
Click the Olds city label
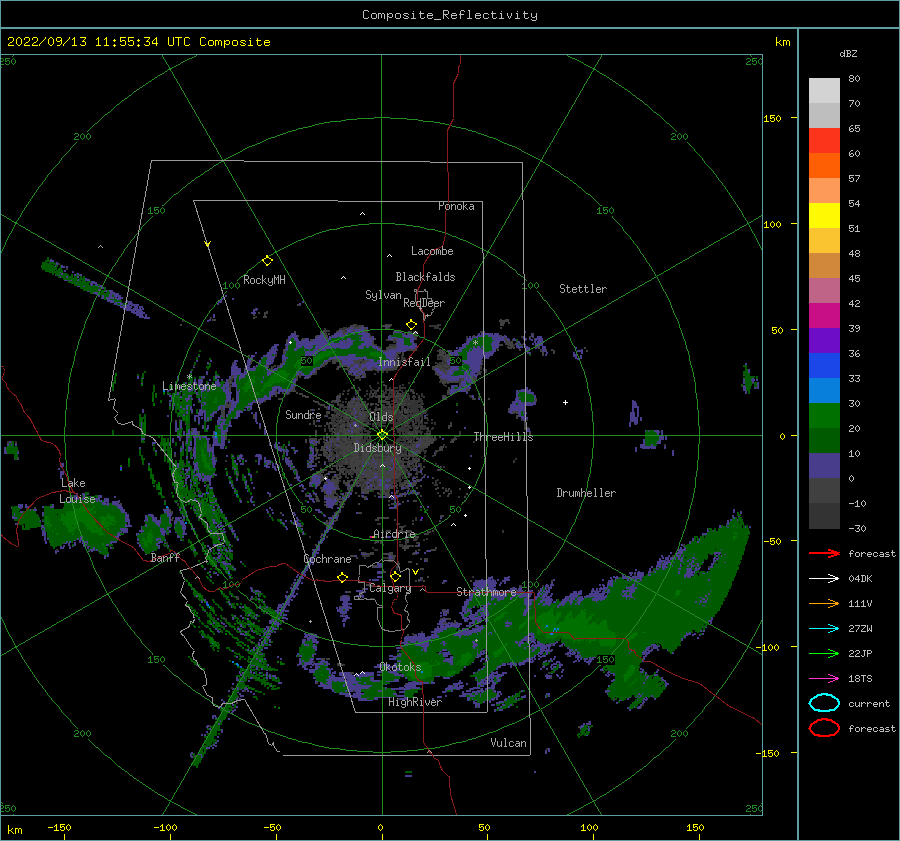[381, 417]
